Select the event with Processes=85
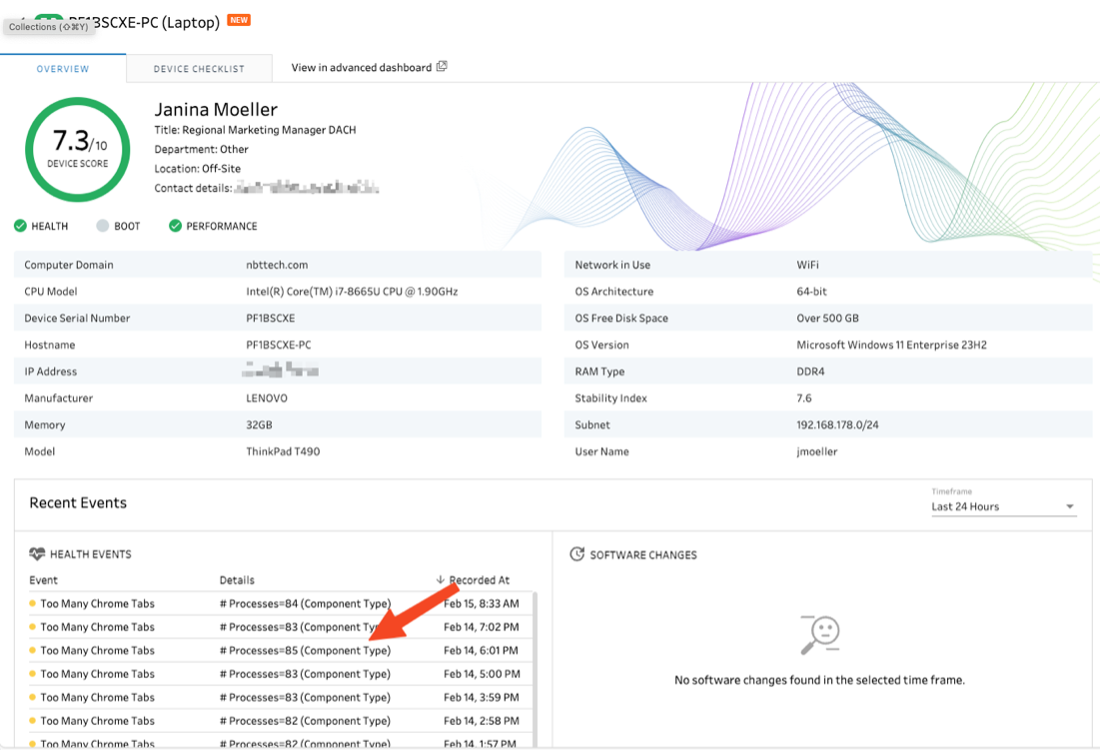Image resolution: width=1100 pixels, height=754 pixels. point(281,650)
